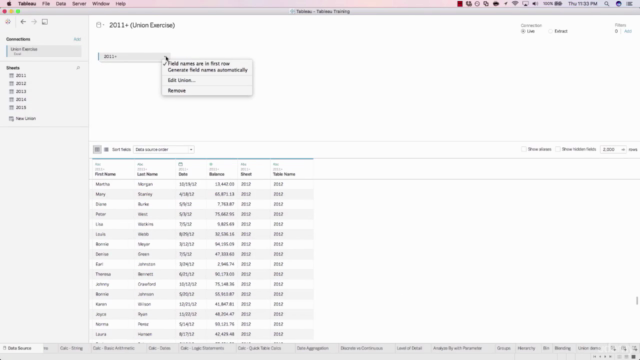Screen dimensions: 640x360
Task: Click the New Story icon at bottom
Action: (634, 348)
